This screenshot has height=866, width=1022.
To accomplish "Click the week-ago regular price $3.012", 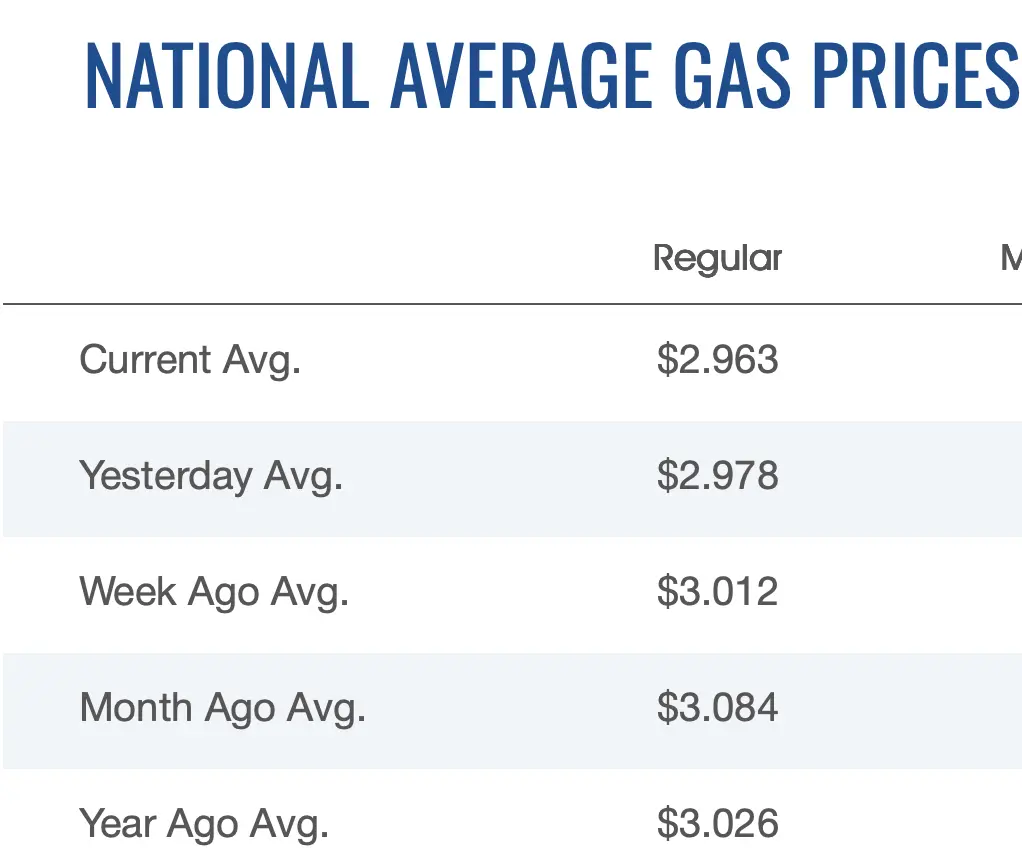I will tap(717, 592).
